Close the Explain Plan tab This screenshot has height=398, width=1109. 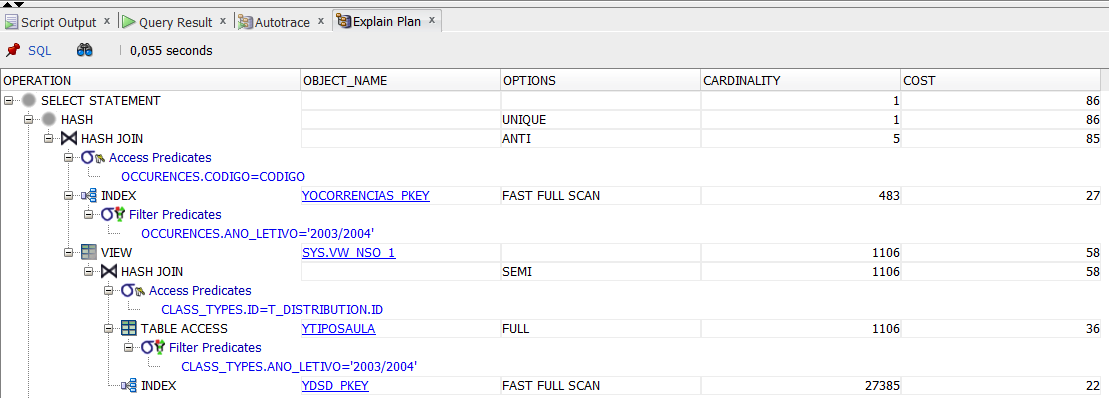point(432,21)
